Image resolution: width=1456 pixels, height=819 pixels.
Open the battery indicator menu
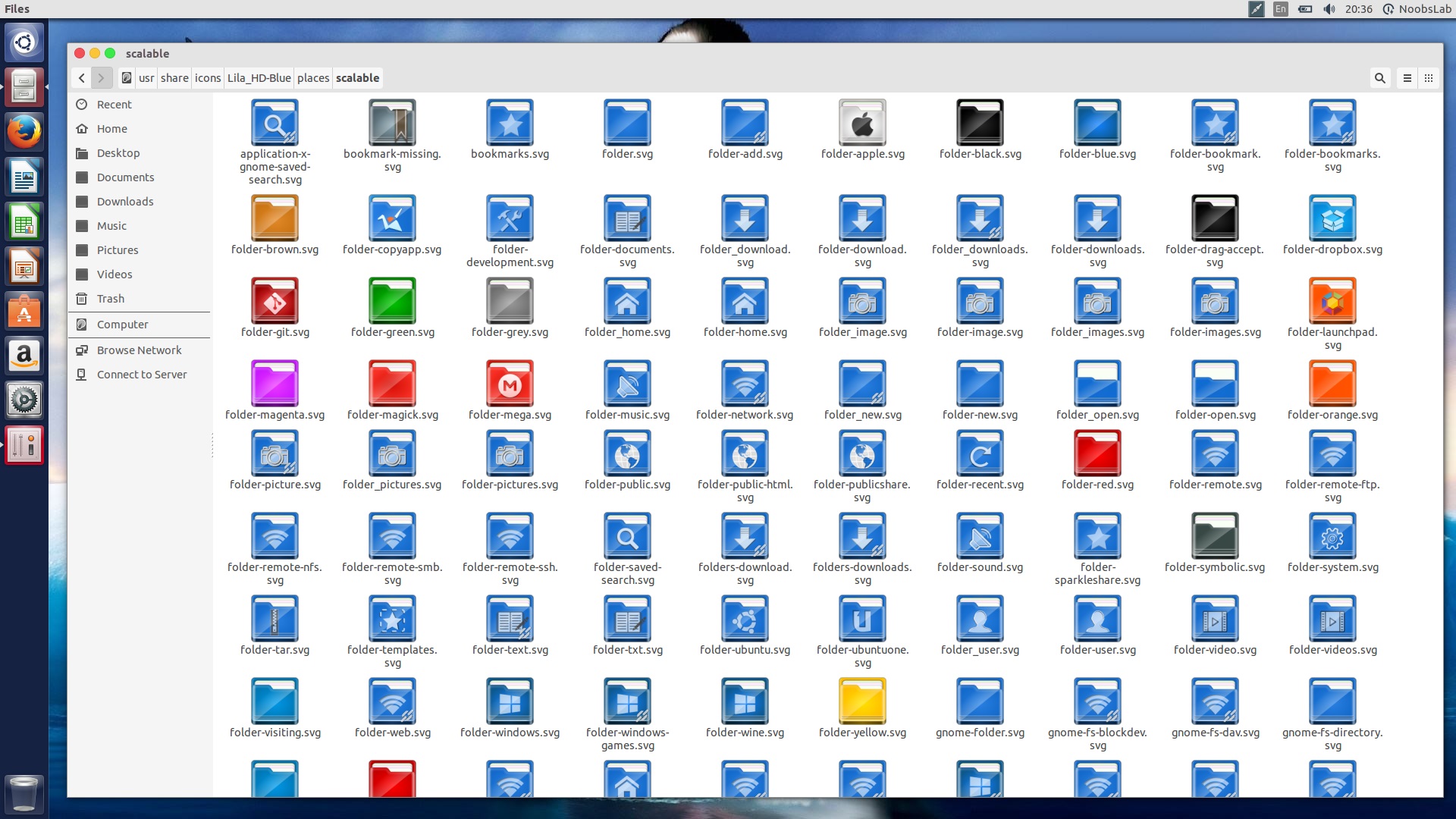(1305, 9)
